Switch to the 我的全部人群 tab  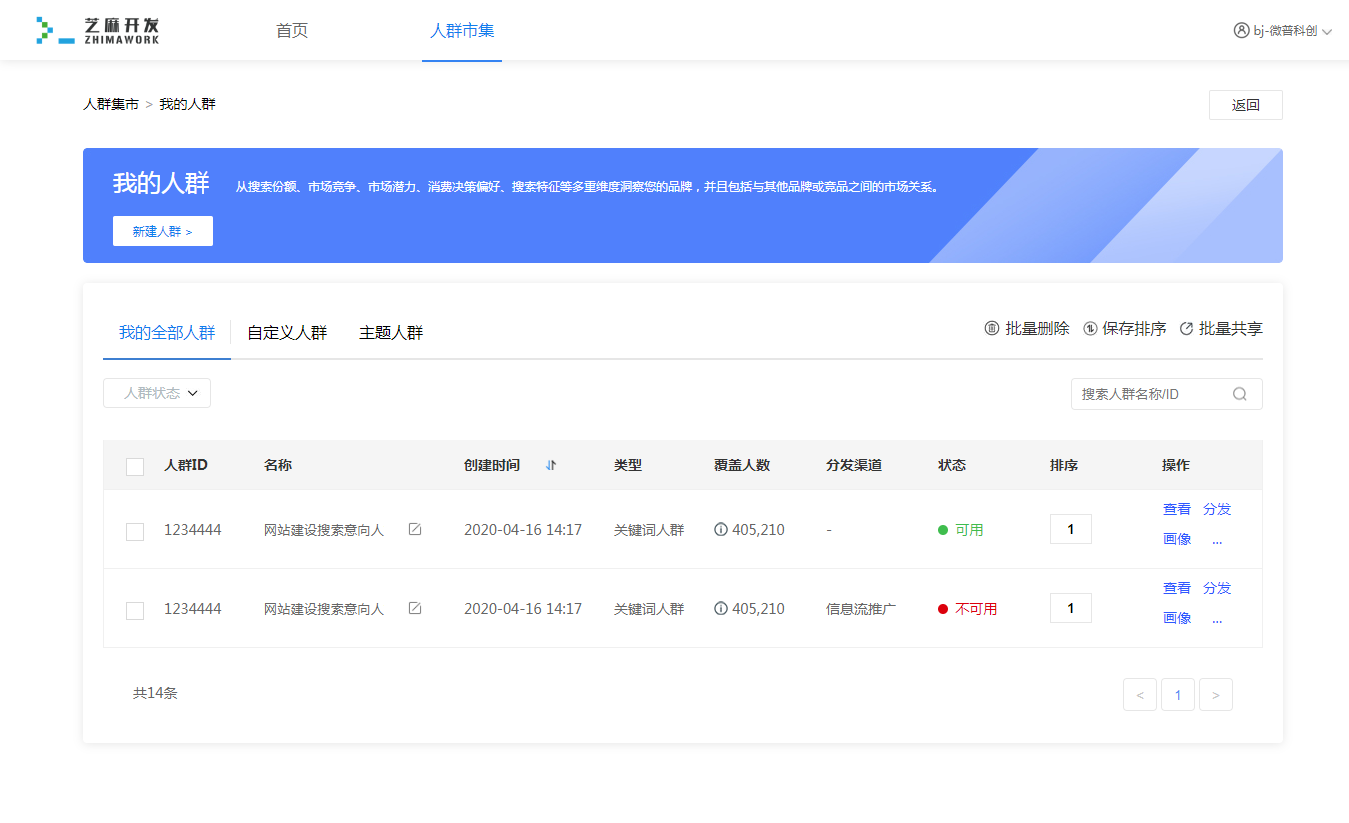(x=167, y=333)
